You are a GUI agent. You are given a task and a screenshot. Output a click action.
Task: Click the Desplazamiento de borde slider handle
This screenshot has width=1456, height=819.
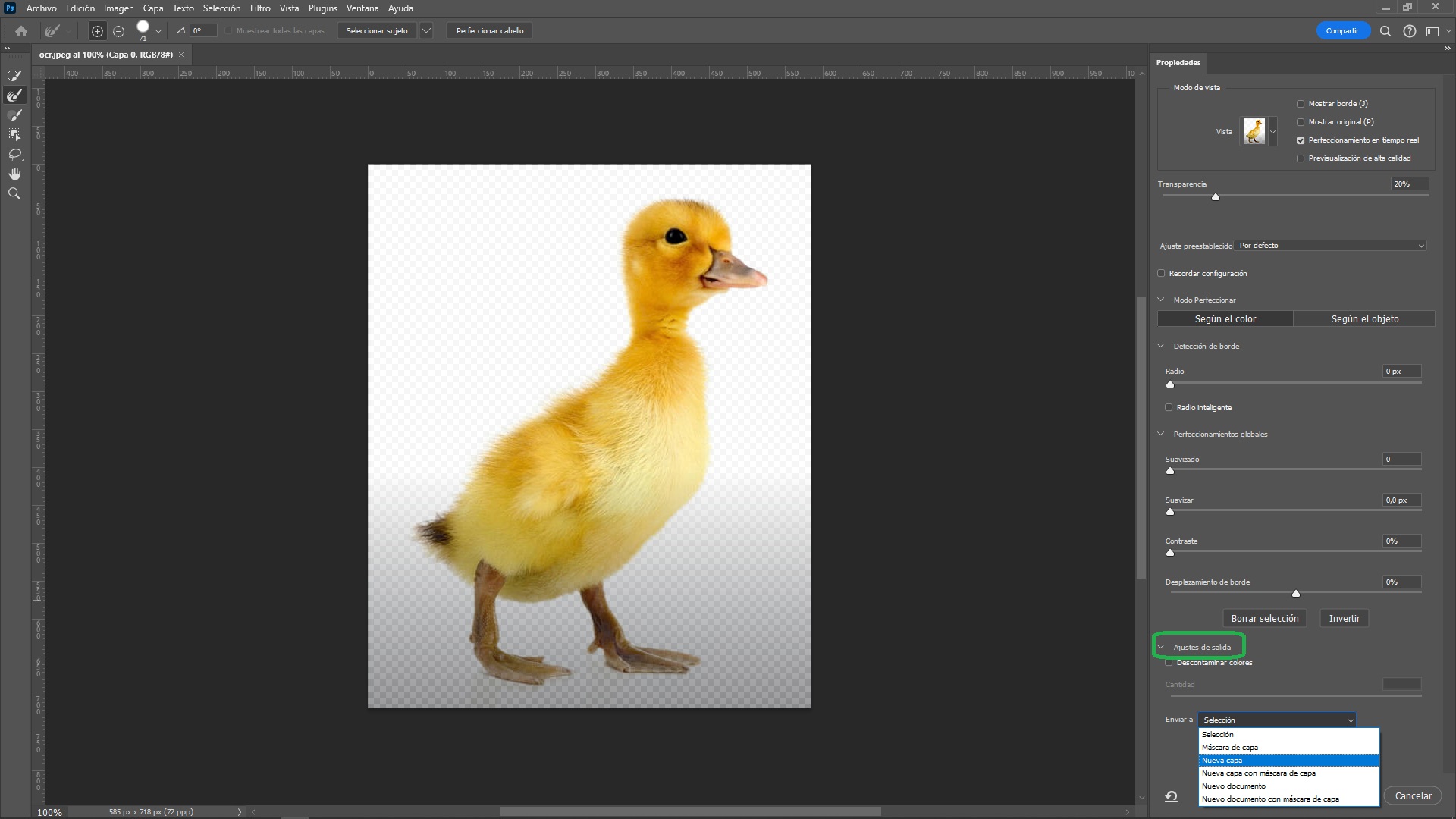1296,594
